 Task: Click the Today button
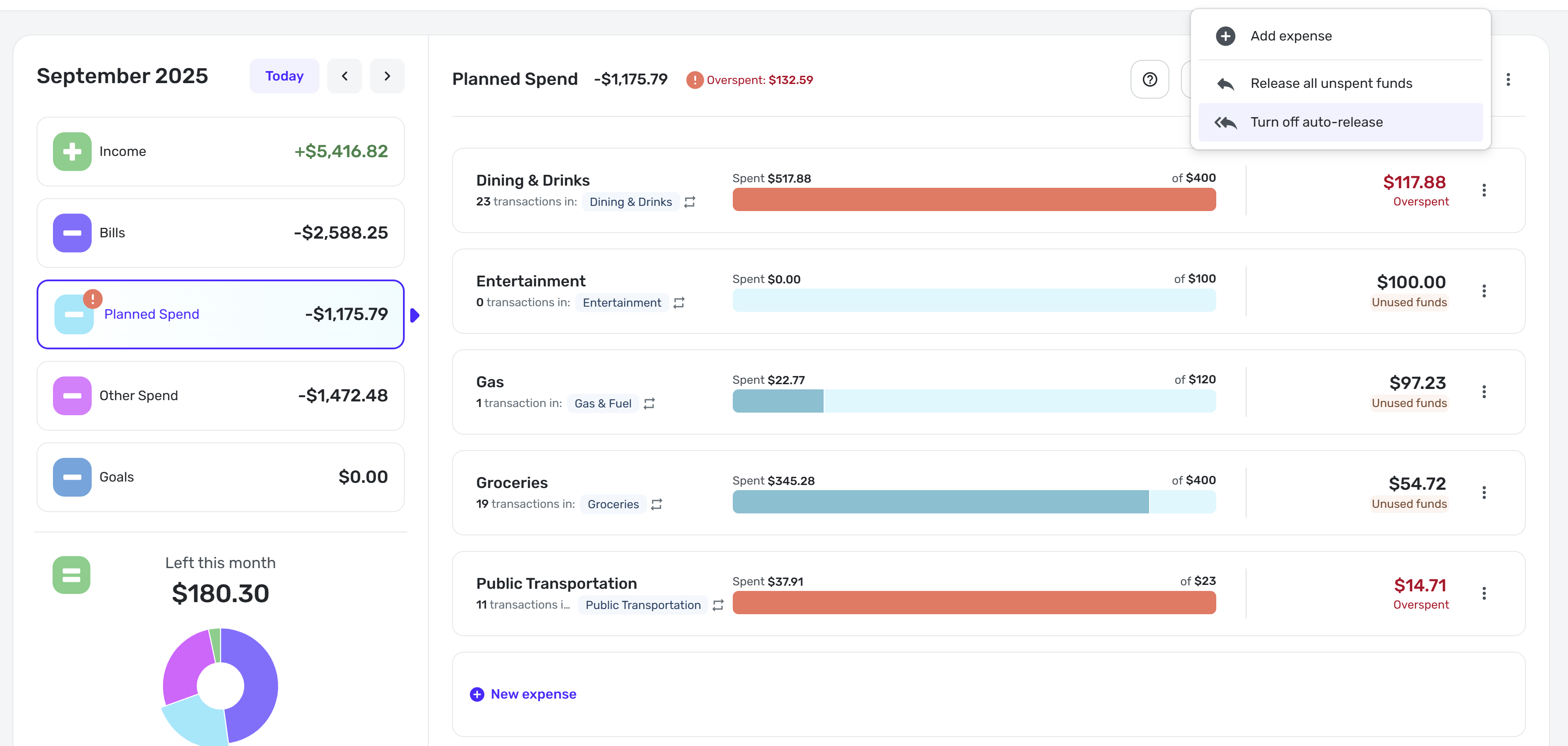point(284,76)
